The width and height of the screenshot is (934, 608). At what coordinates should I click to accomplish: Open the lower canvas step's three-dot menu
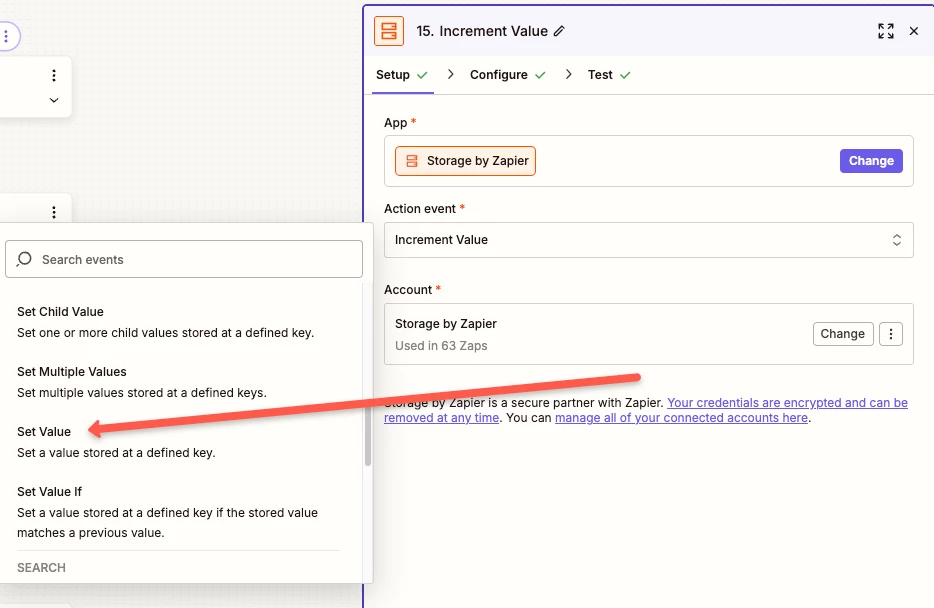(x=54, y=212)
